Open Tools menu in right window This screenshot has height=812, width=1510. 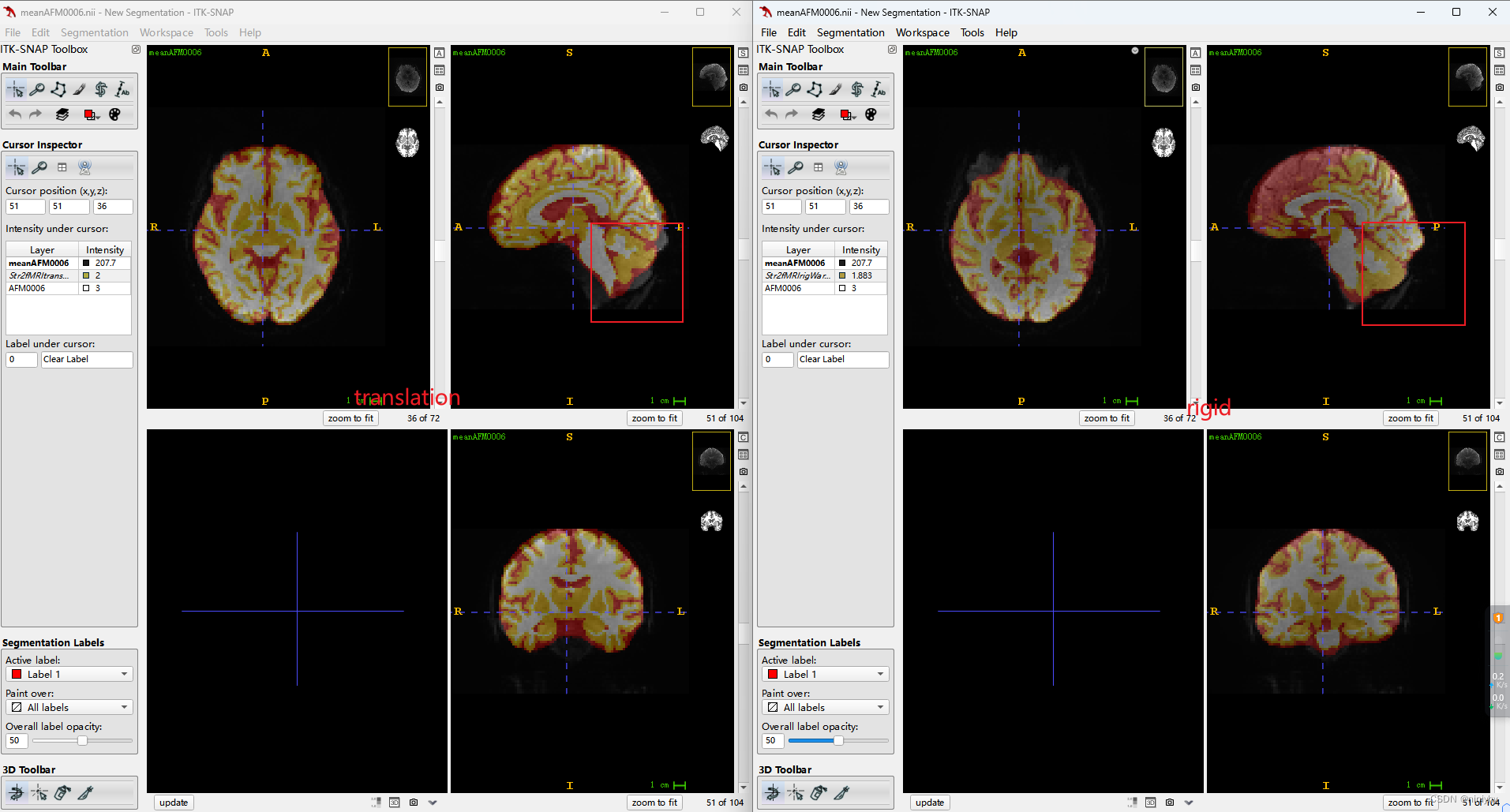pyautogui.click(x=972, y=32)
